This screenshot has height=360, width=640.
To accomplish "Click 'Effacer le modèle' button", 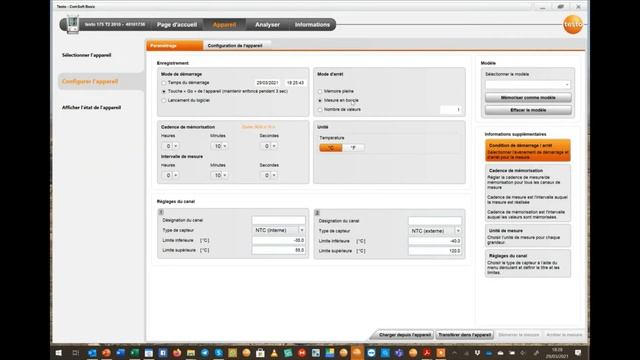I will [528, 110].
